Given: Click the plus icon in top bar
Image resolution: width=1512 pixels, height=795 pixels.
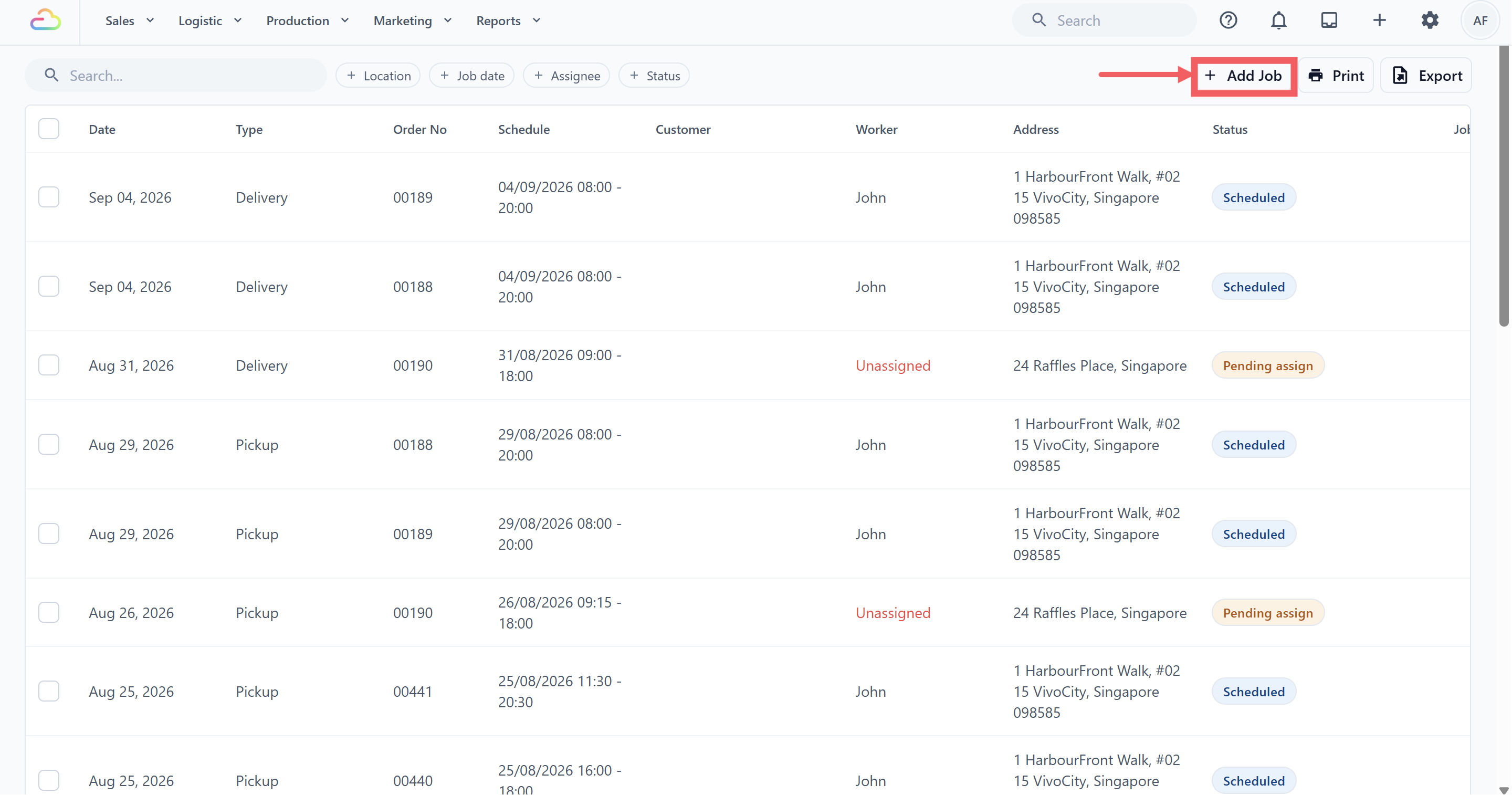Looking at the screenshot, I should pos(1379,20).
